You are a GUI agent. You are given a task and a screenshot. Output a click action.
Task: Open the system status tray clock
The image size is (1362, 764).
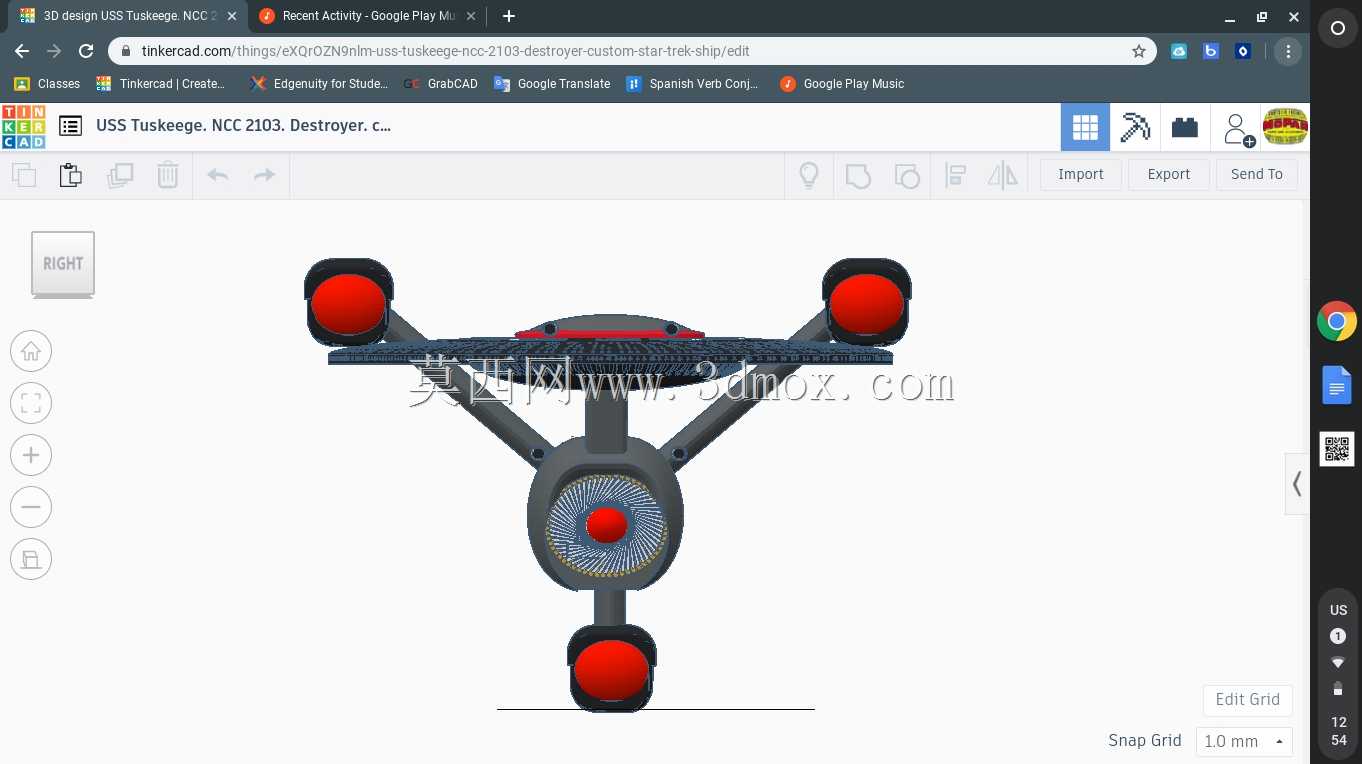1338,675
